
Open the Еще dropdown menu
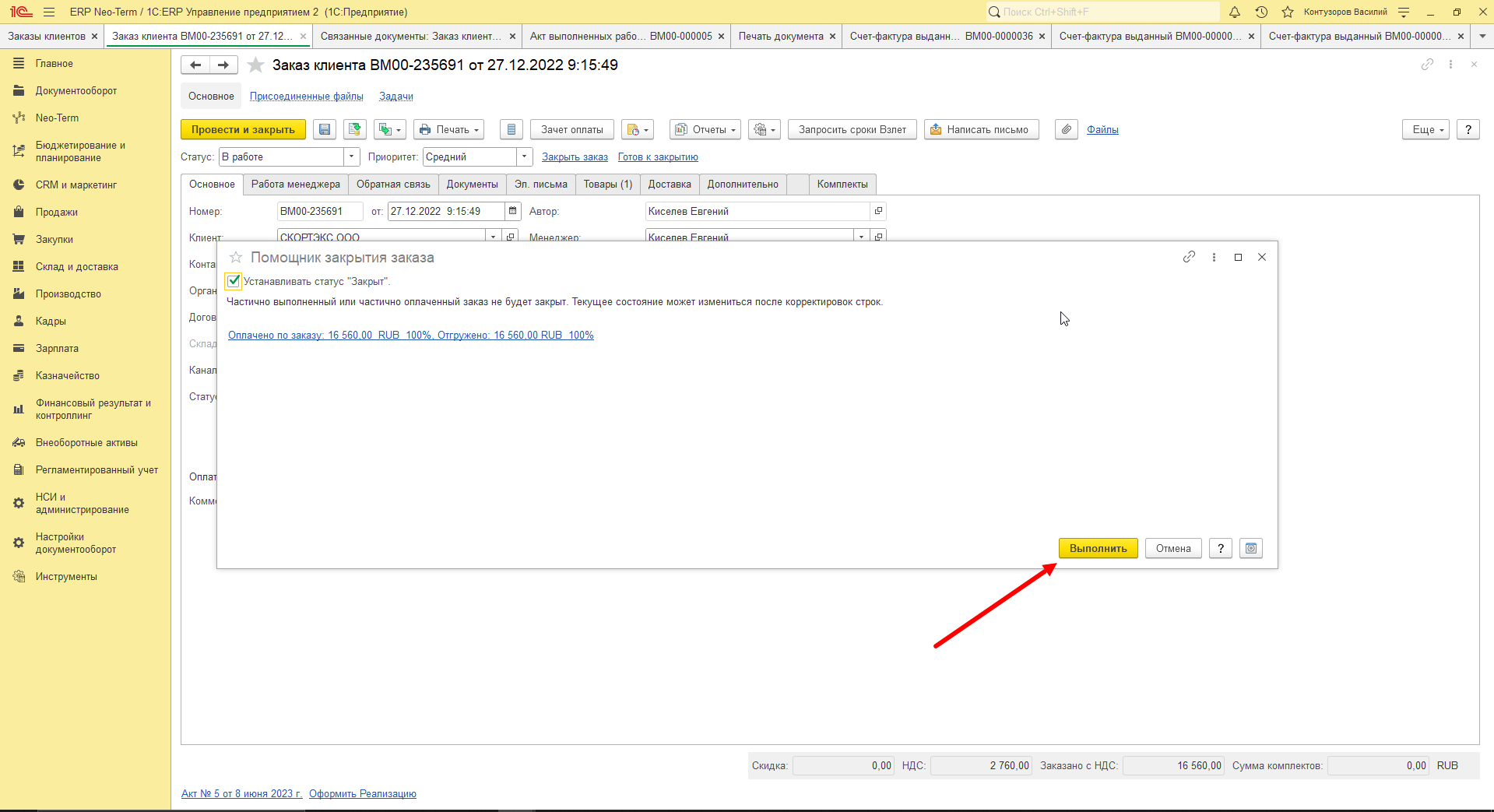1426,130
